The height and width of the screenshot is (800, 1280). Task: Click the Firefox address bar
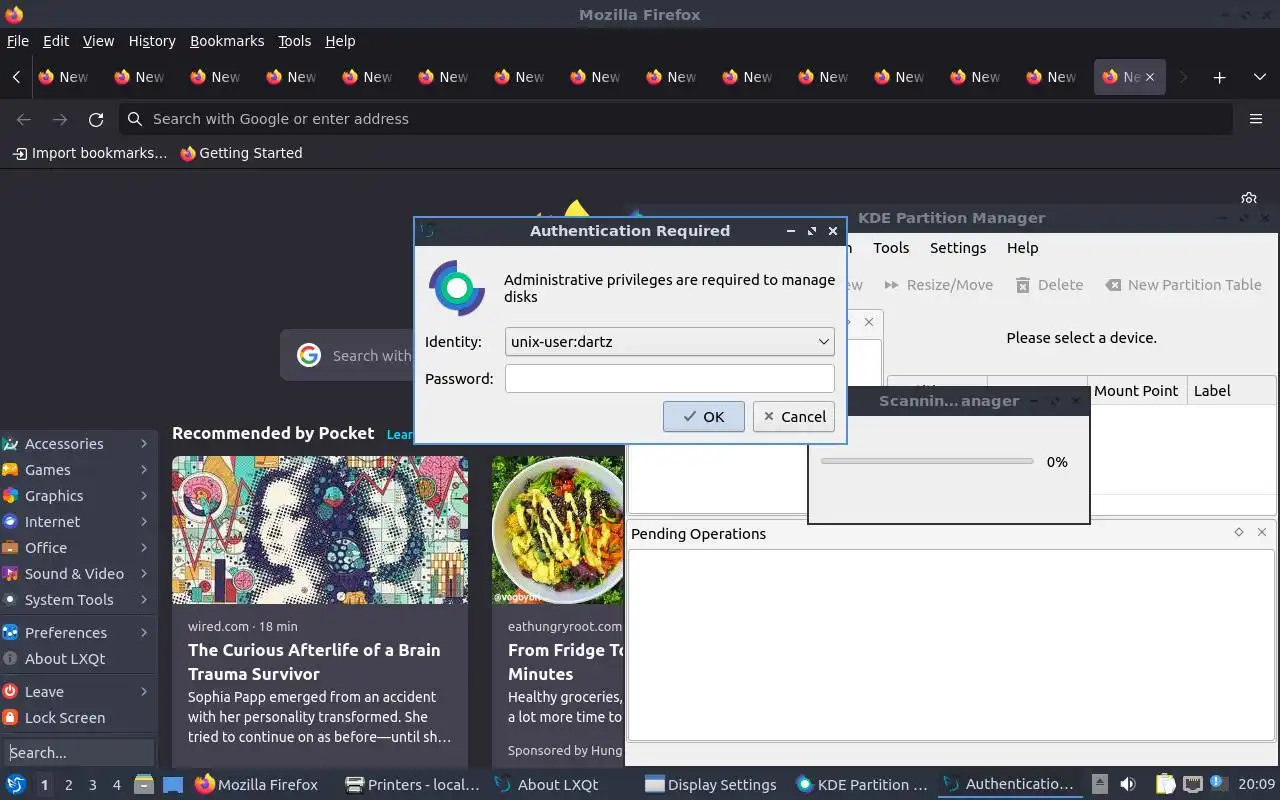pos(675,119)
